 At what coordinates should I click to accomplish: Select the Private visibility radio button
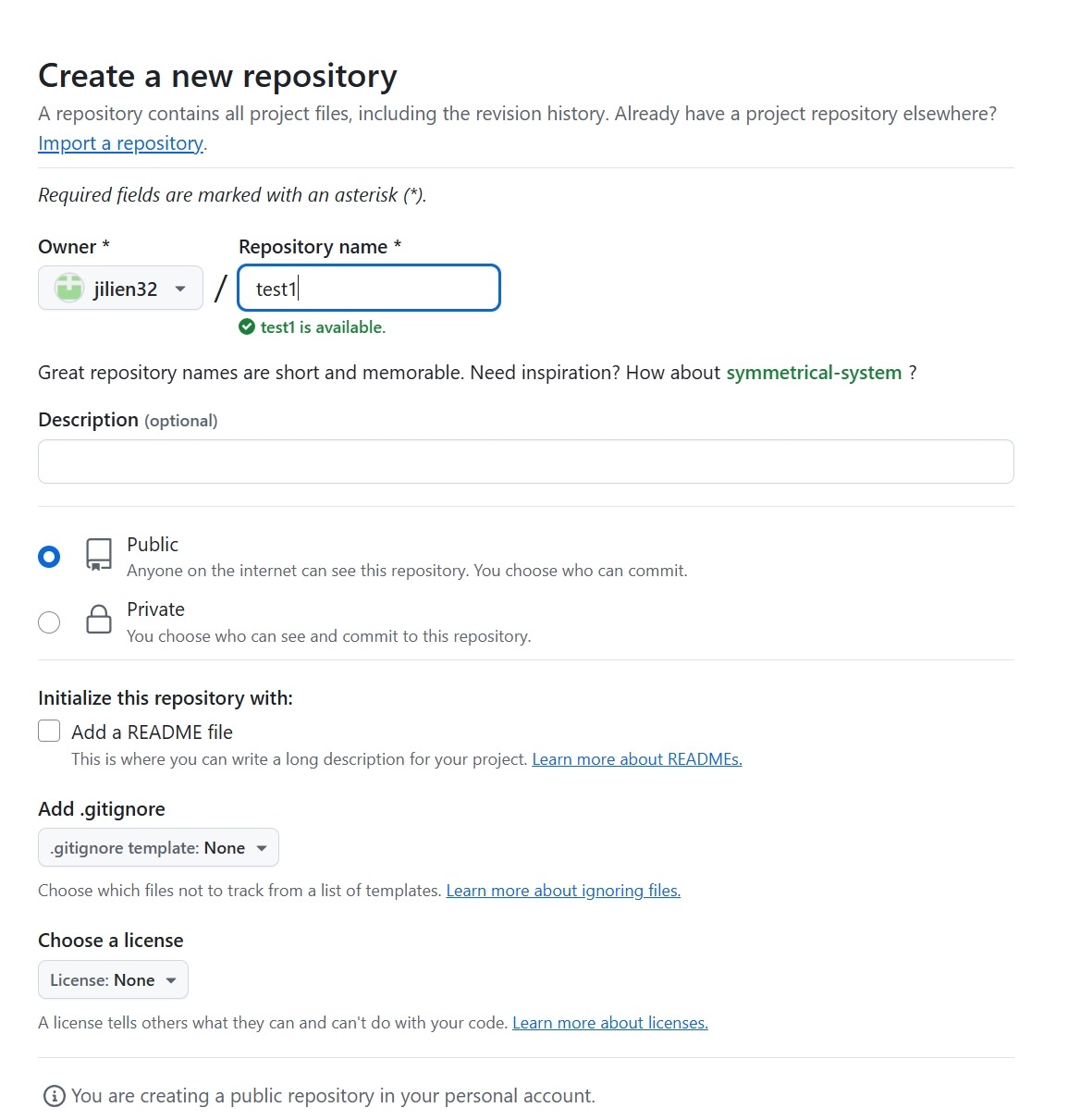(x=49, y=622)
